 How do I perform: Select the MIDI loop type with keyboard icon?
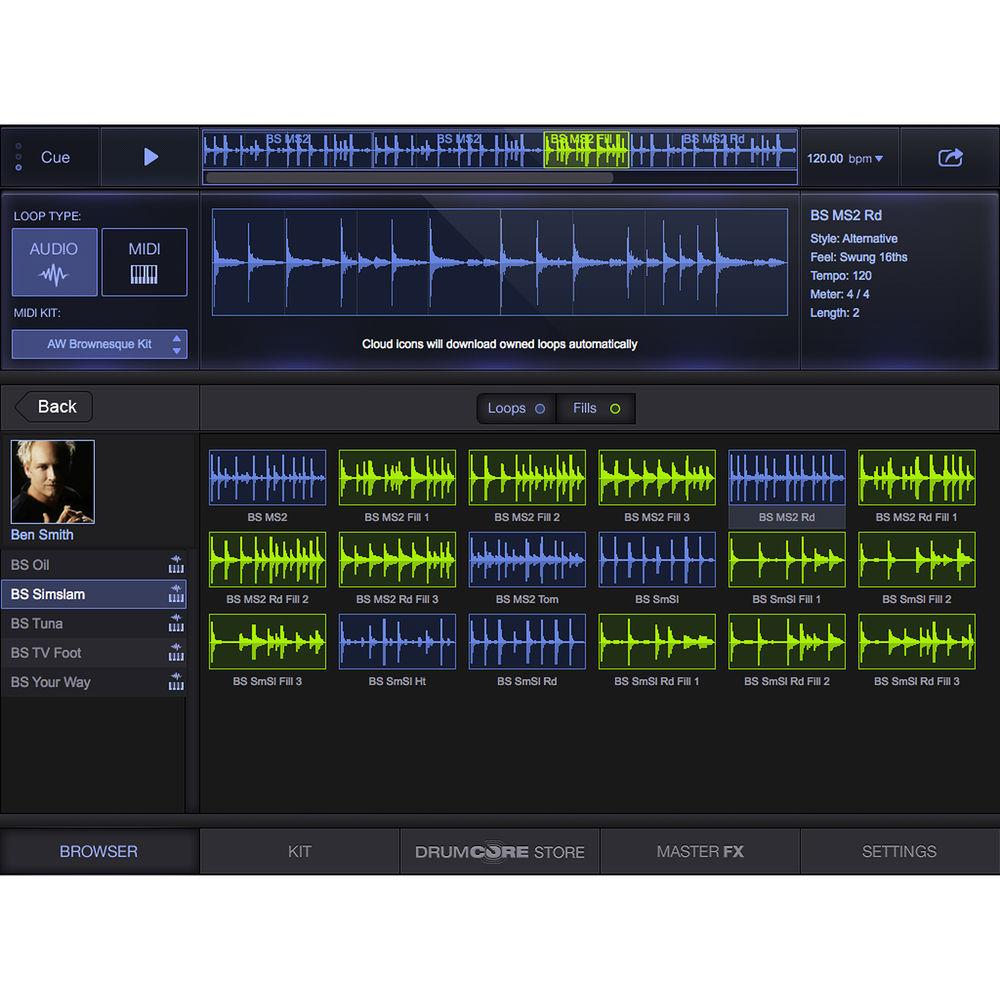click(x=144, y=262)
